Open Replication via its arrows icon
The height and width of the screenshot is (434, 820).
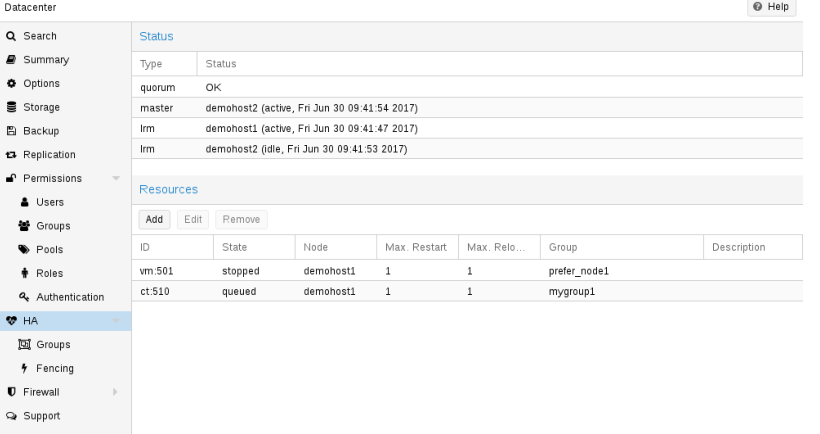tap(11, 155)
